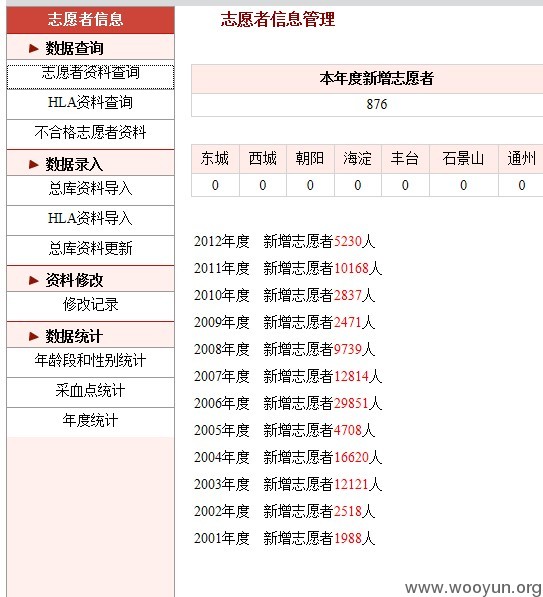Click the value 876 in the table
This screenshot has height=597, width=543.
pos(377,104)
